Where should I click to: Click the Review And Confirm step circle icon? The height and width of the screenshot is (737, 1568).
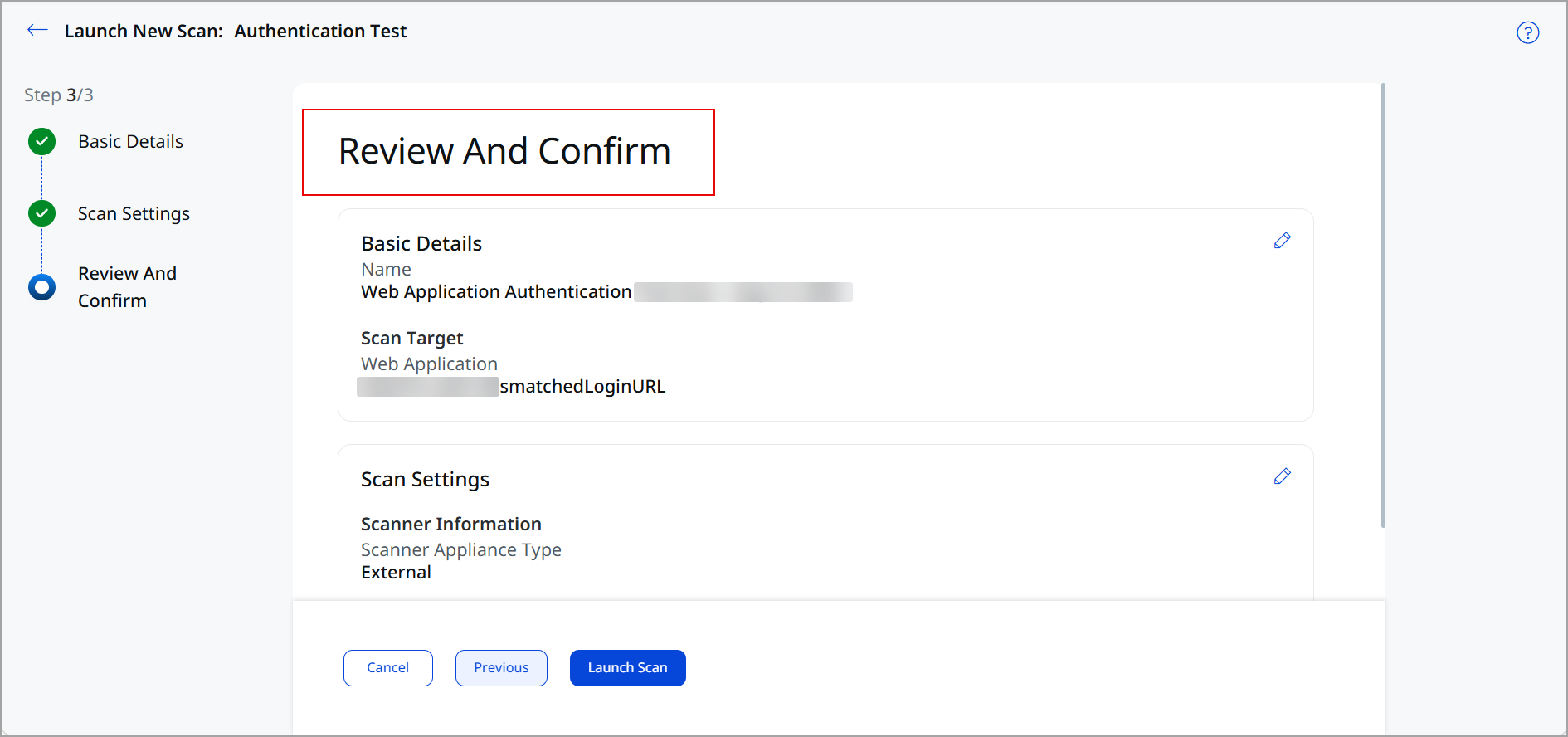[42, 287]
